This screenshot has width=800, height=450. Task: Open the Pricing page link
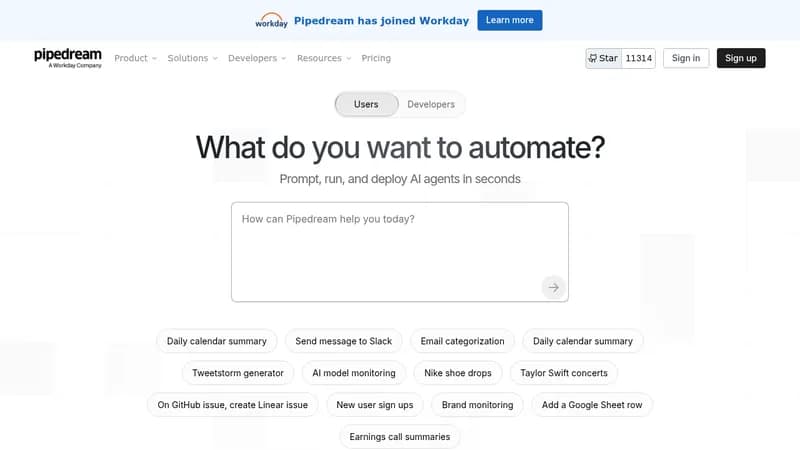point(376,58)
